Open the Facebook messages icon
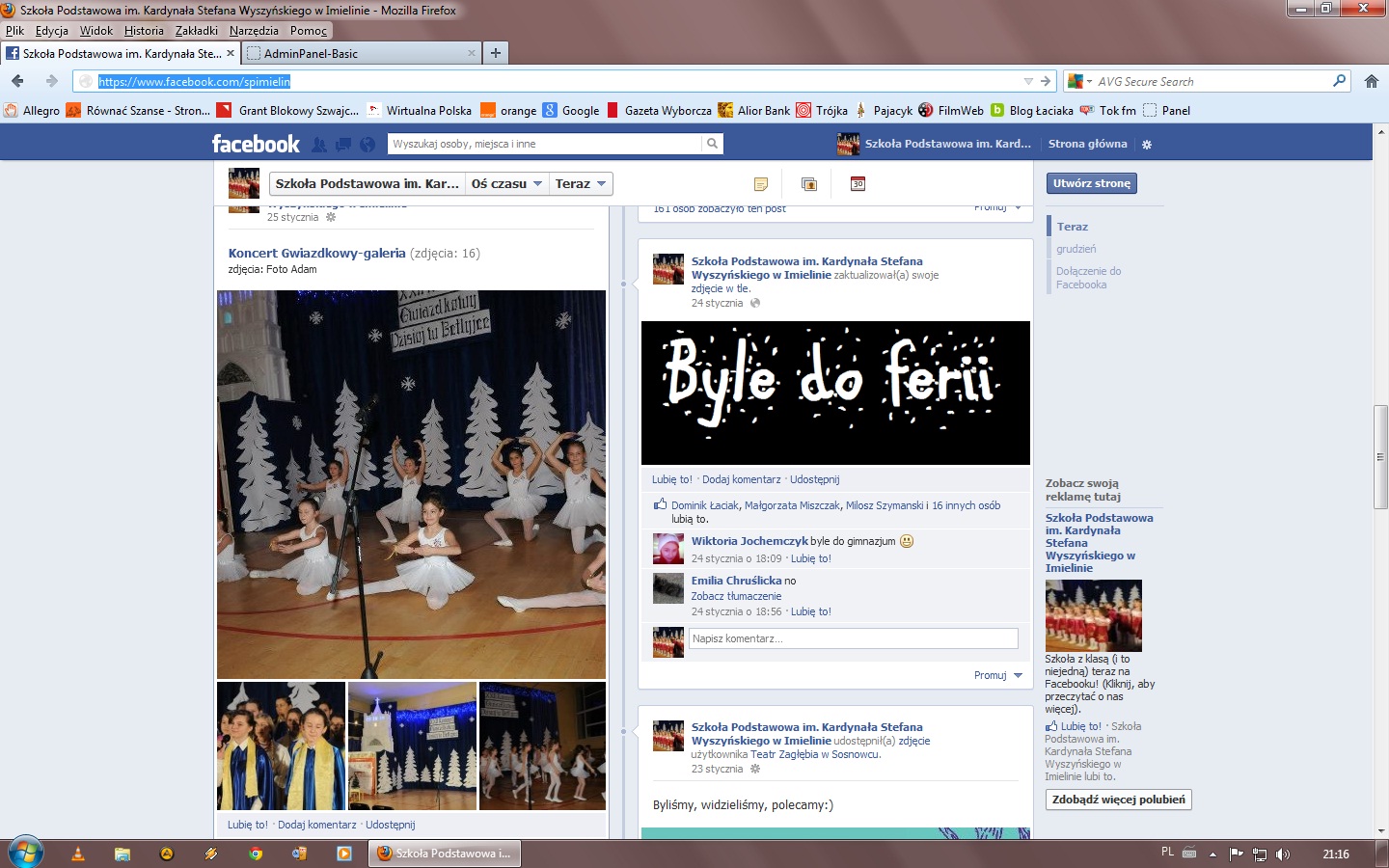1389x868 pixels. pos(343,145)
